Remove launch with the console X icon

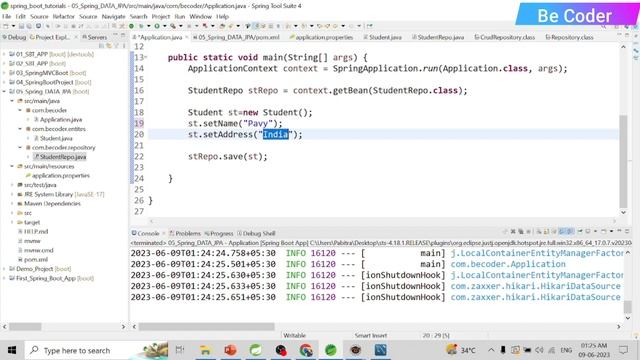(x=513, y=231)
